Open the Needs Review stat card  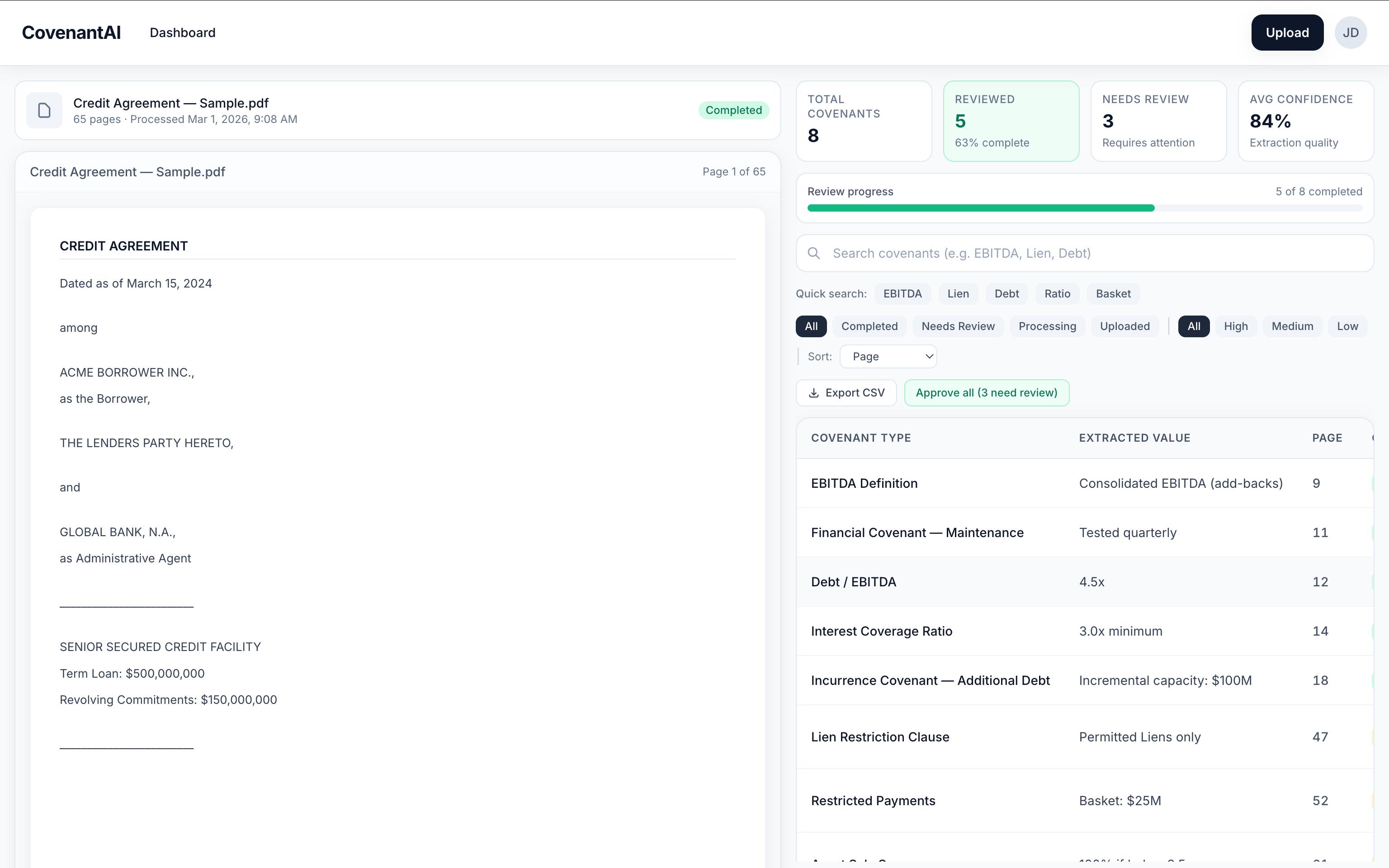point(1158,121)
